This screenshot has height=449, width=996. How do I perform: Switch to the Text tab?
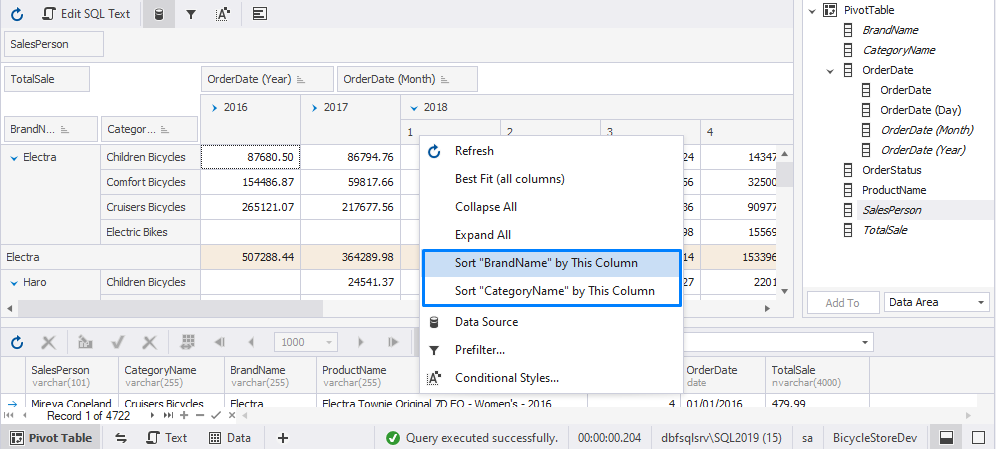coord(167,438)
